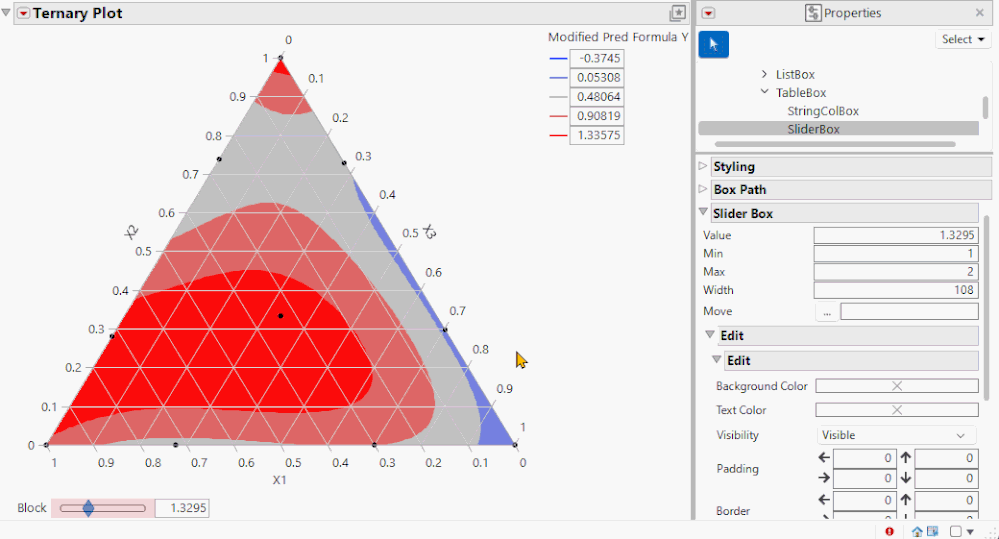This screenshot has height=539, width=999.
Task: Open the JMP Home Window icon
Action: 917,531
